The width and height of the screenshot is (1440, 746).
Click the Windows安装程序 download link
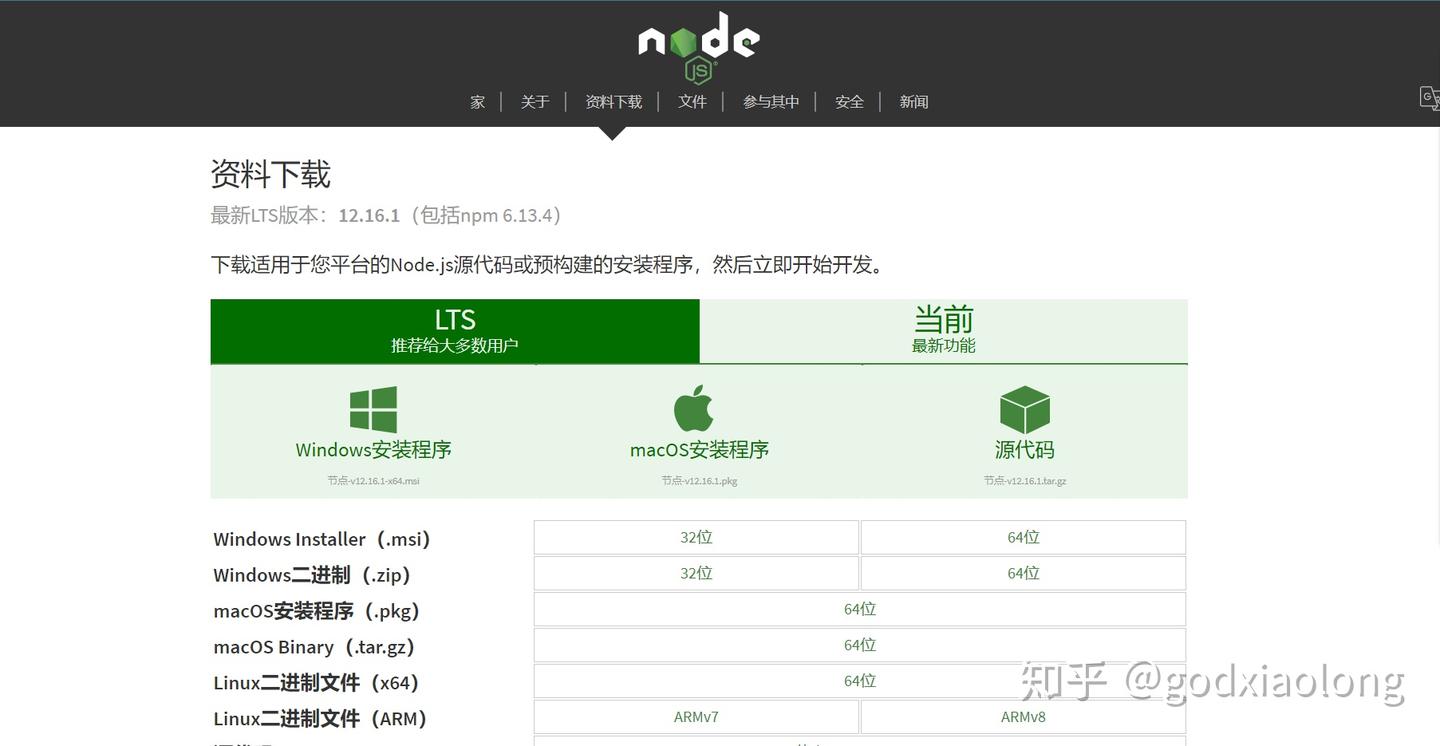(x=373, y=450)
